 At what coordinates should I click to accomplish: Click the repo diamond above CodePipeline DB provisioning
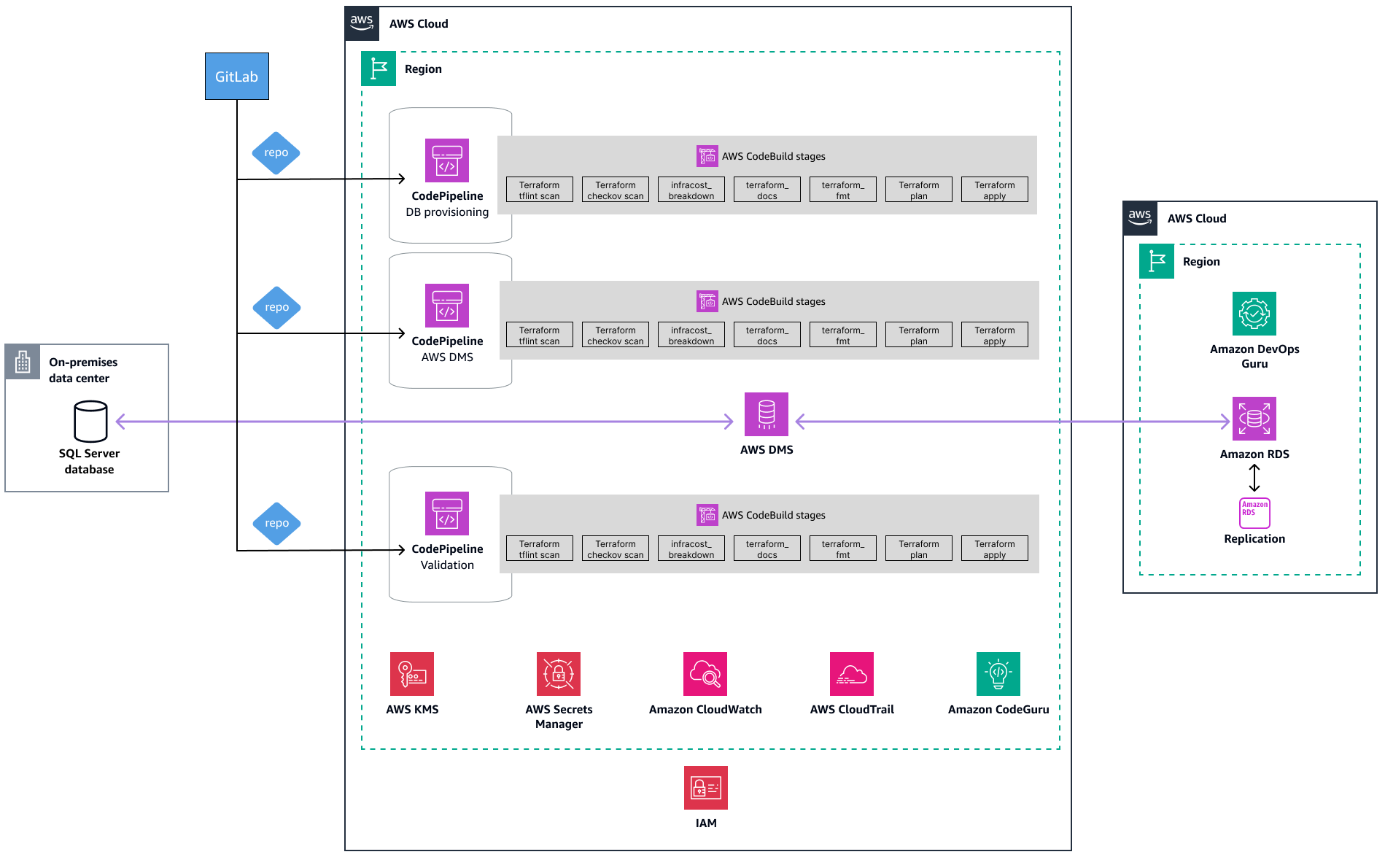(x=276, y=153)
